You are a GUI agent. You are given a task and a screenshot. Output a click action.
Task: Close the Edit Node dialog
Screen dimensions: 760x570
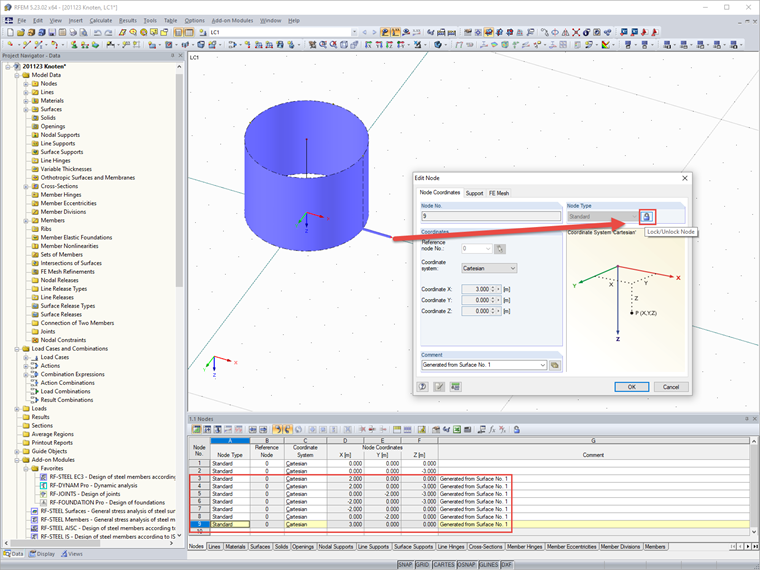pos(684,178)
